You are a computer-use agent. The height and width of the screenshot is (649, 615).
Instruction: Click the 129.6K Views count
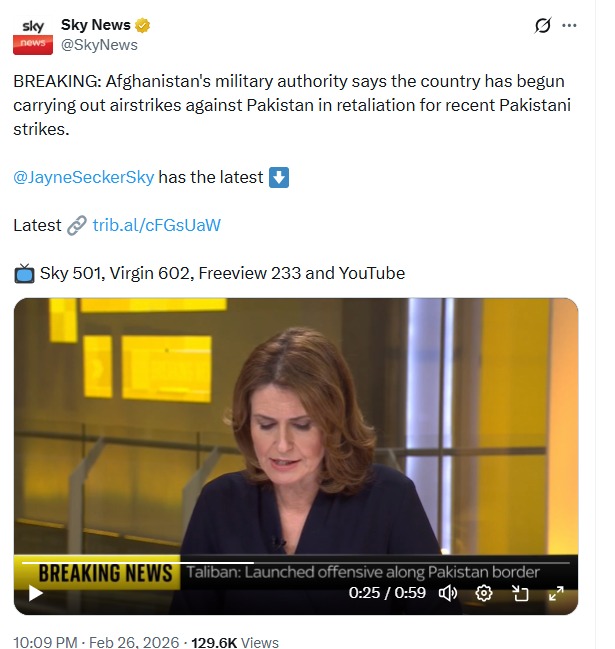[x=235, y=642]
